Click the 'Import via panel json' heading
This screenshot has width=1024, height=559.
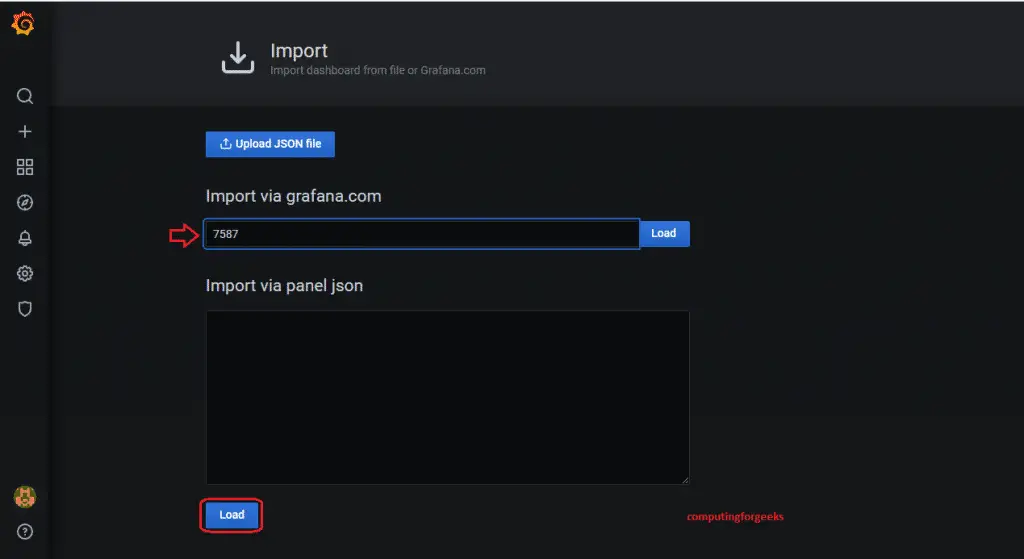[284, 286]
